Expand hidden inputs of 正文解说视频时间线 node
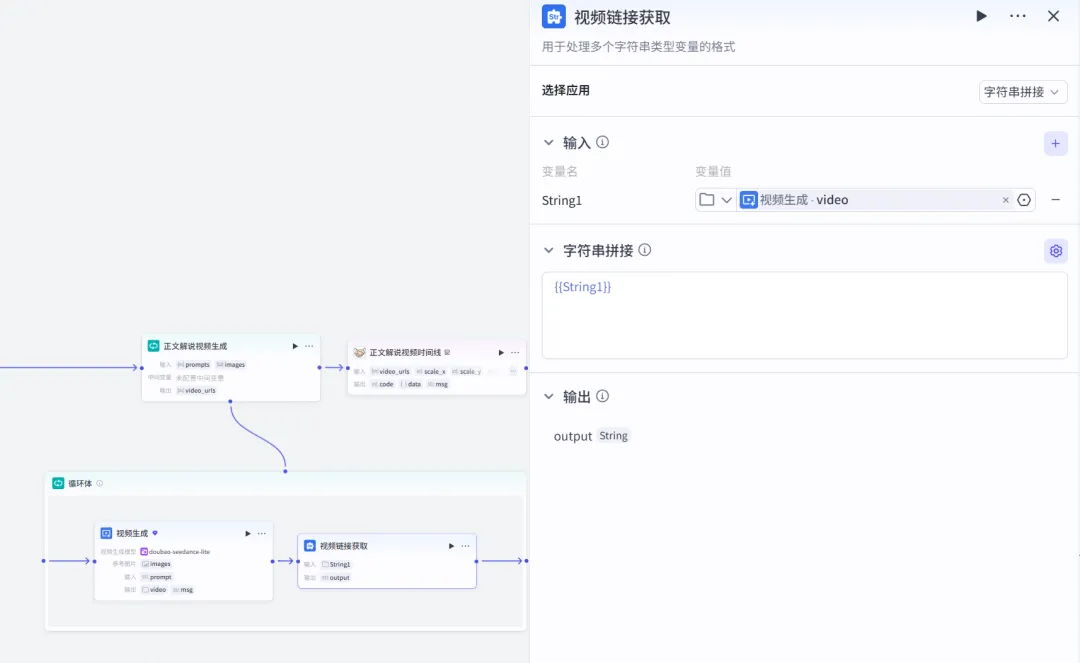1080x663 pixels. (512, 372)
